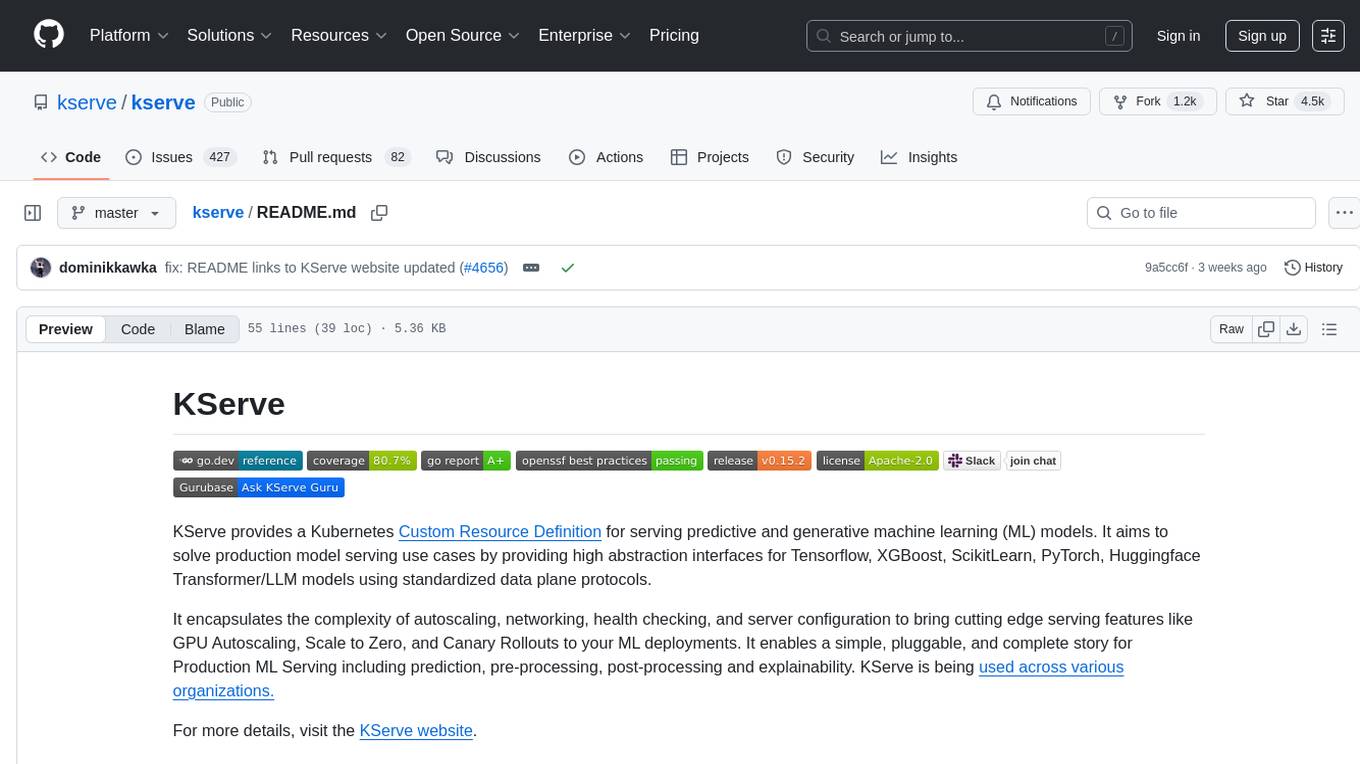Open the command palette icon in header

pyautogui.click(x=1328, y=36)
